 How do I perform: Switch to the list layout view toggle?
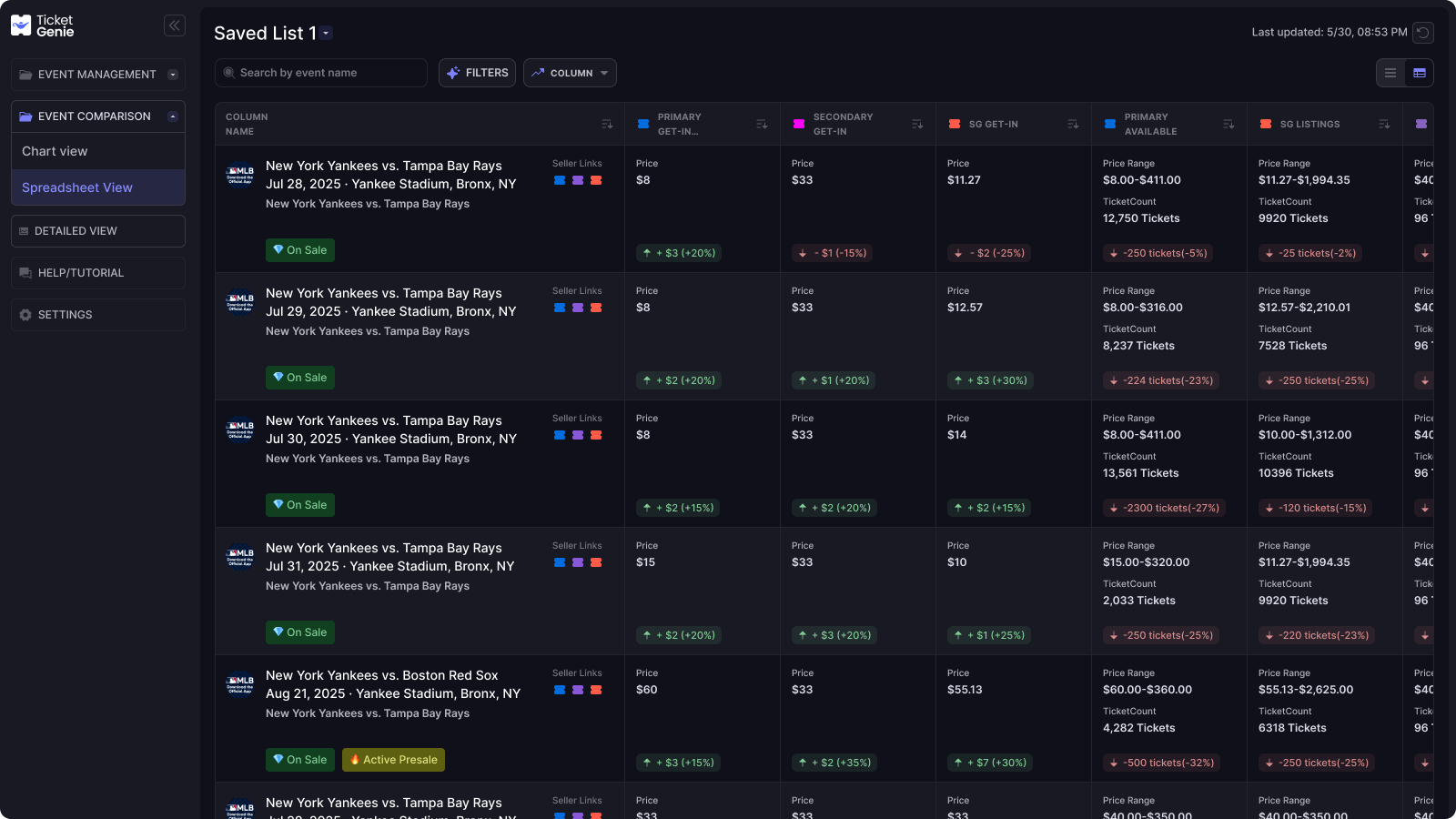(x=1390, y=73)
